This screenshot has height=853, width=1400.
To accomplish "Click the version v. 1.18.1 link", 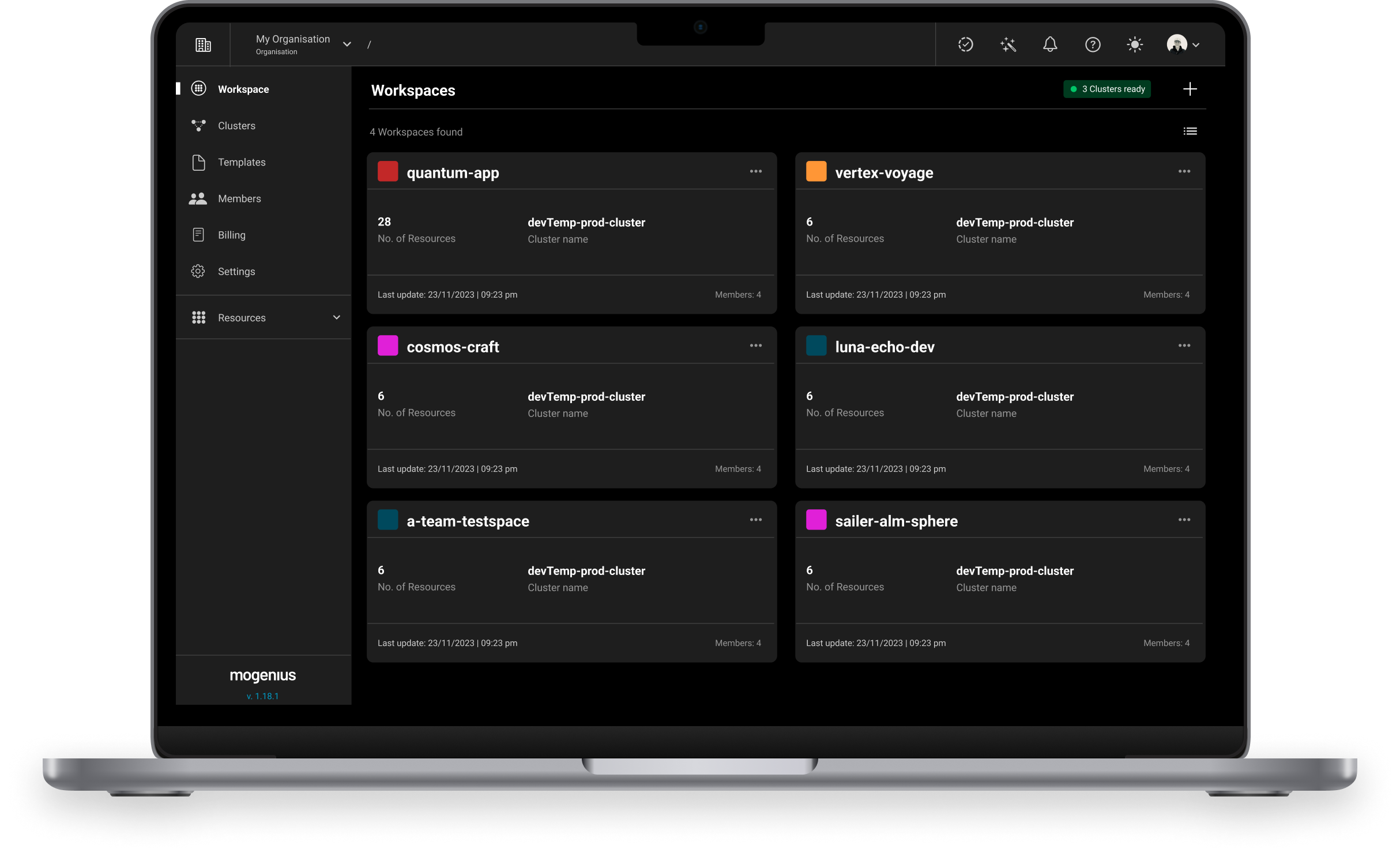I will click(x=262, y=696).
